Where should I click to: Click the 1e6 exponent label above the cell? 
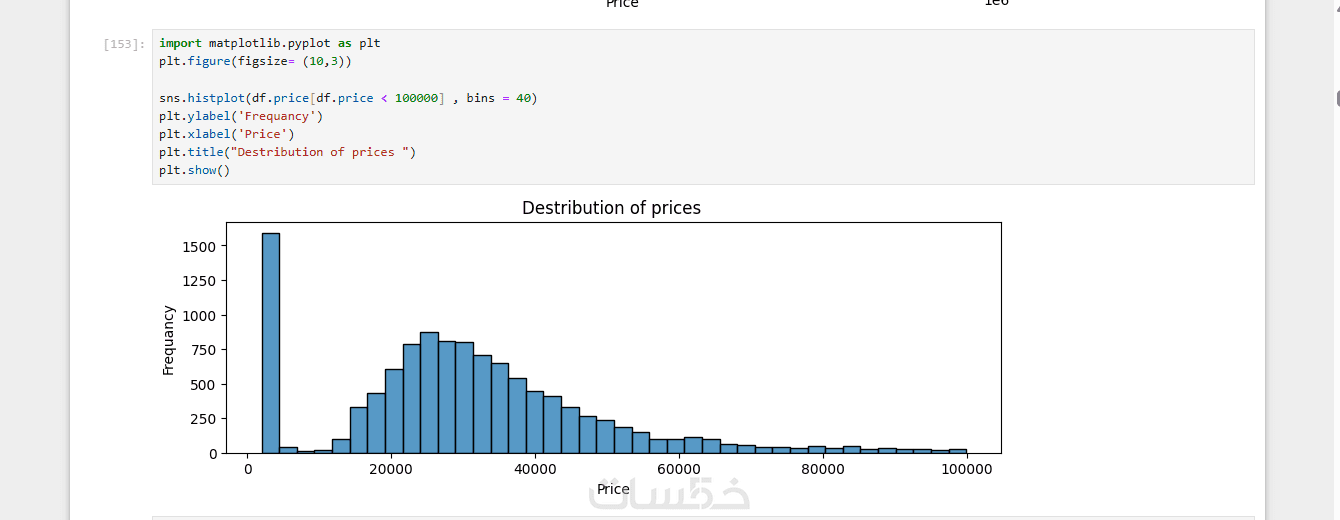996,3
